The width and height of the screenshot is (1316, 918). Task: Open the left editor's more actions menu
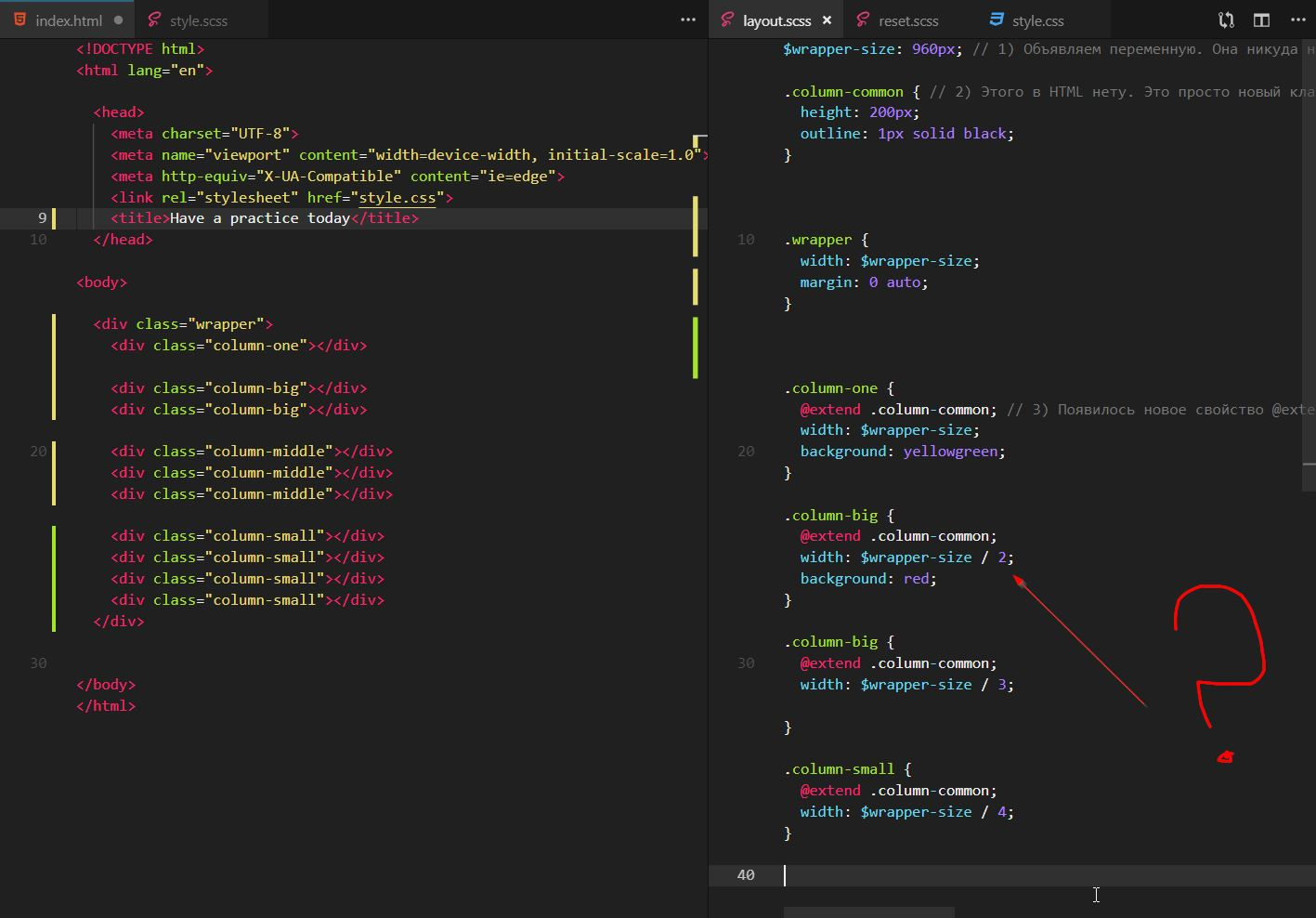point(688,20)
